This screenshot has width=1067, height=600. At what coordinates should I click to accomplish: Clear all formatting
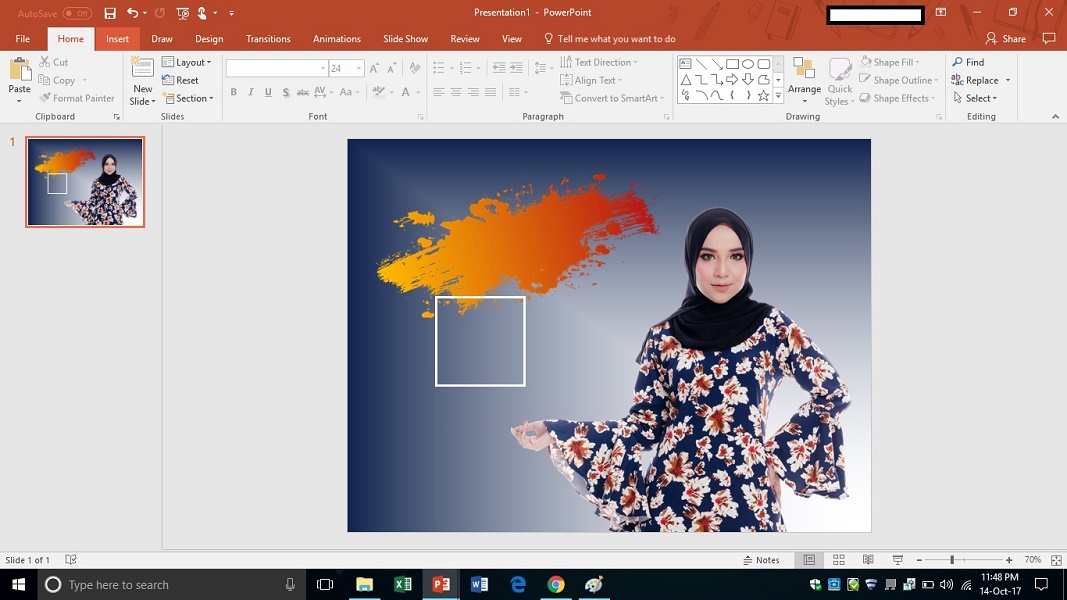click(x=414, y=68)
